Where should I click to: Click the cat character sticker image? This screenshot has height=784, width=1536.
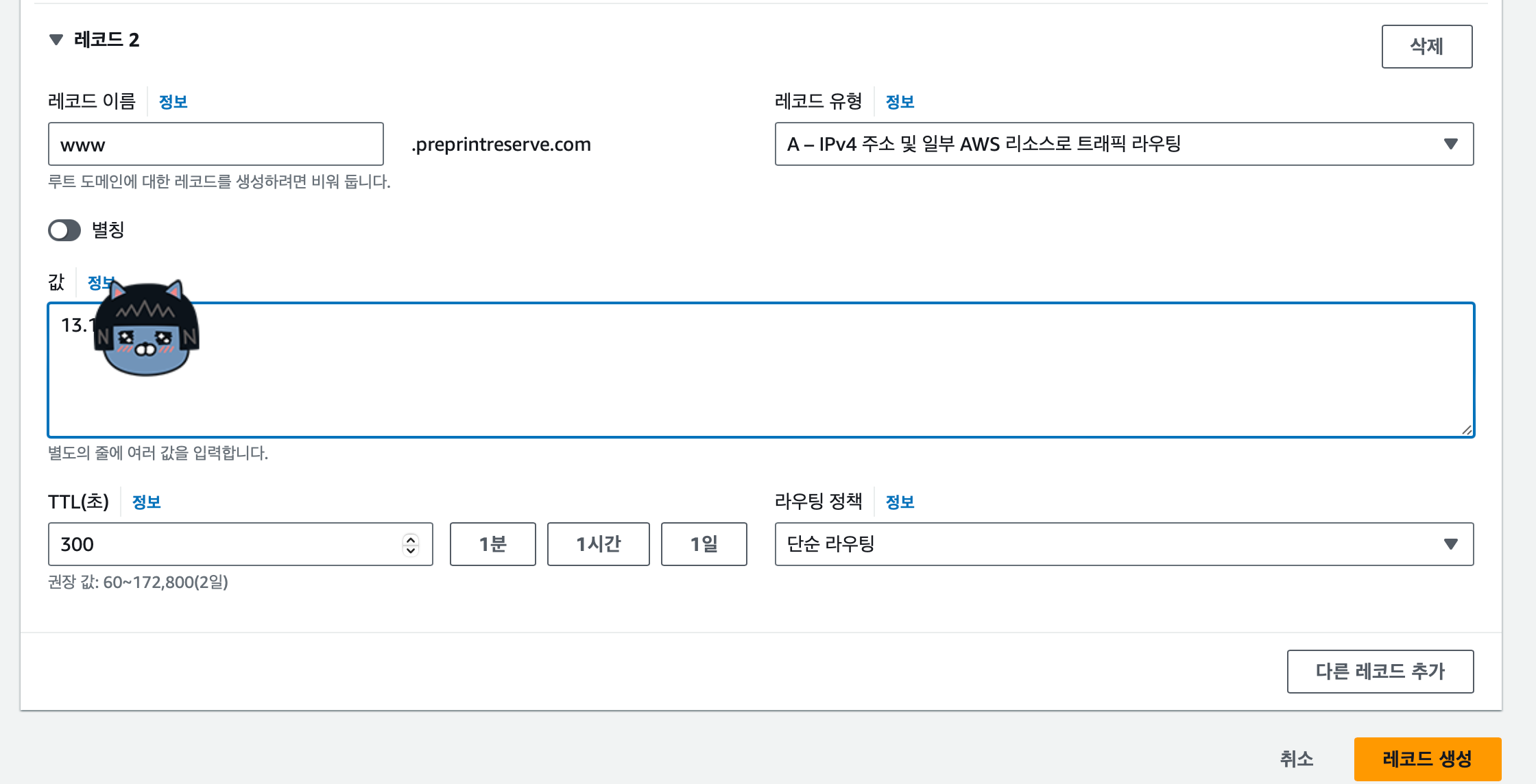[x=147, y=329]
